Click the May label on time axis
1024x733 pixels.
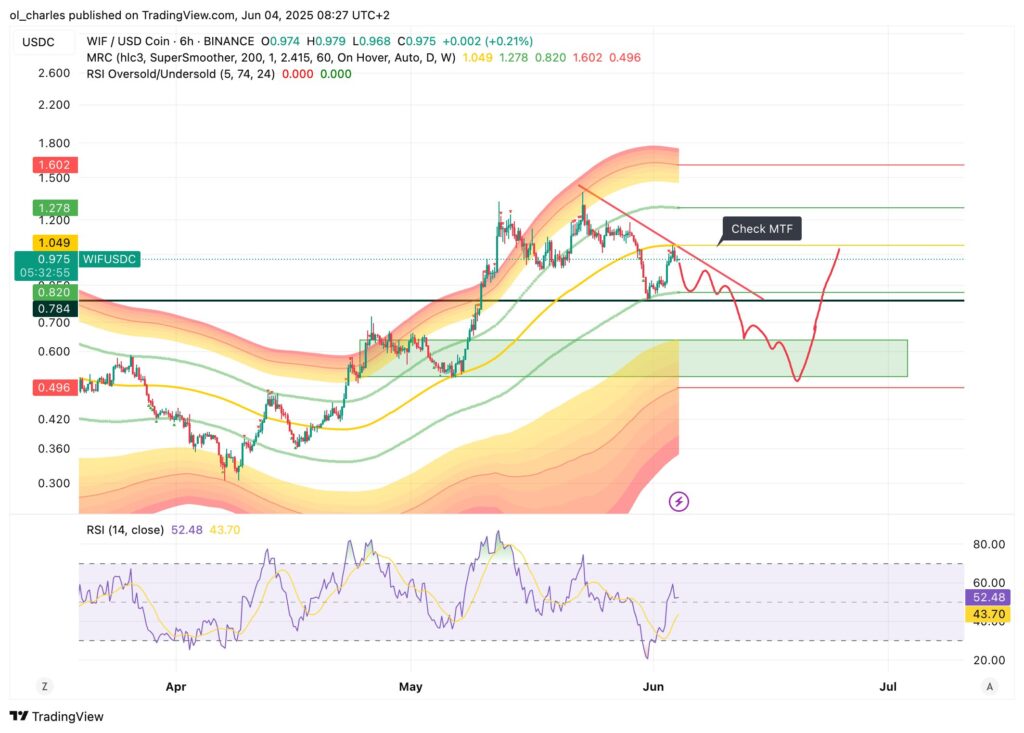[x=412, y=686]
